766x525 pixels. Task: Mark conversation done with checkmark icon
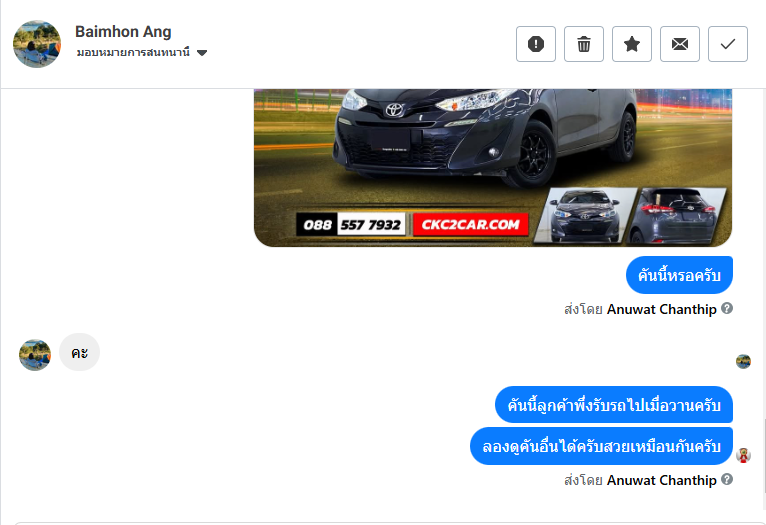(x=728, y=44)
